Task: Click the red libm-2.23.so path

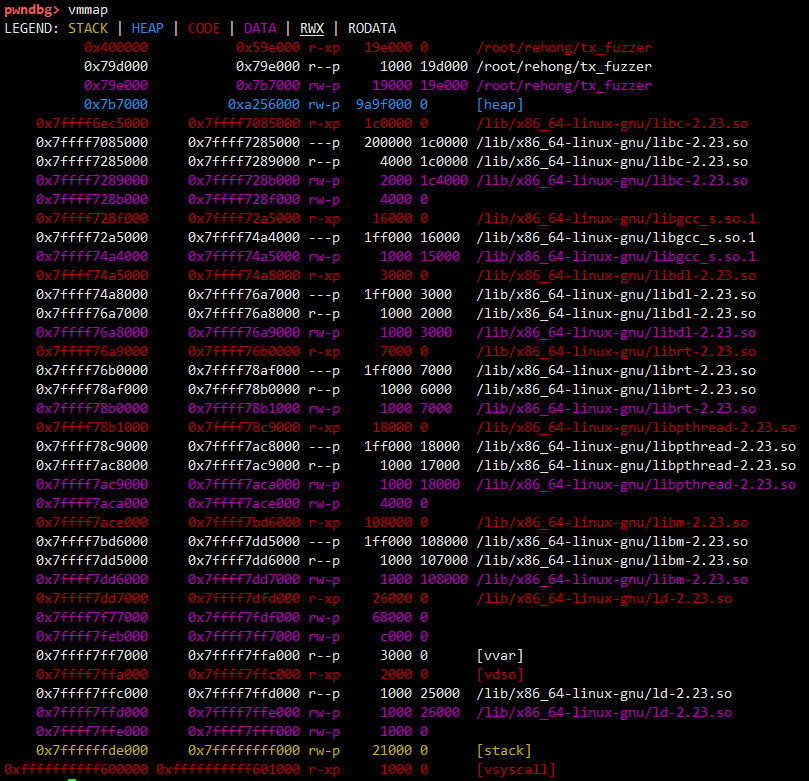Action: (612, 523)
